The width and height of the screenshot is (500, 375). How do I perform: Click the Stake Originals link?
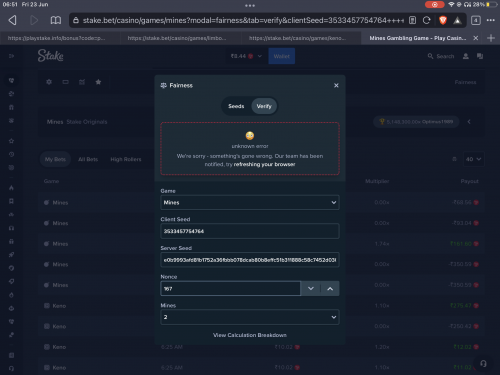[x=87, y=122]
